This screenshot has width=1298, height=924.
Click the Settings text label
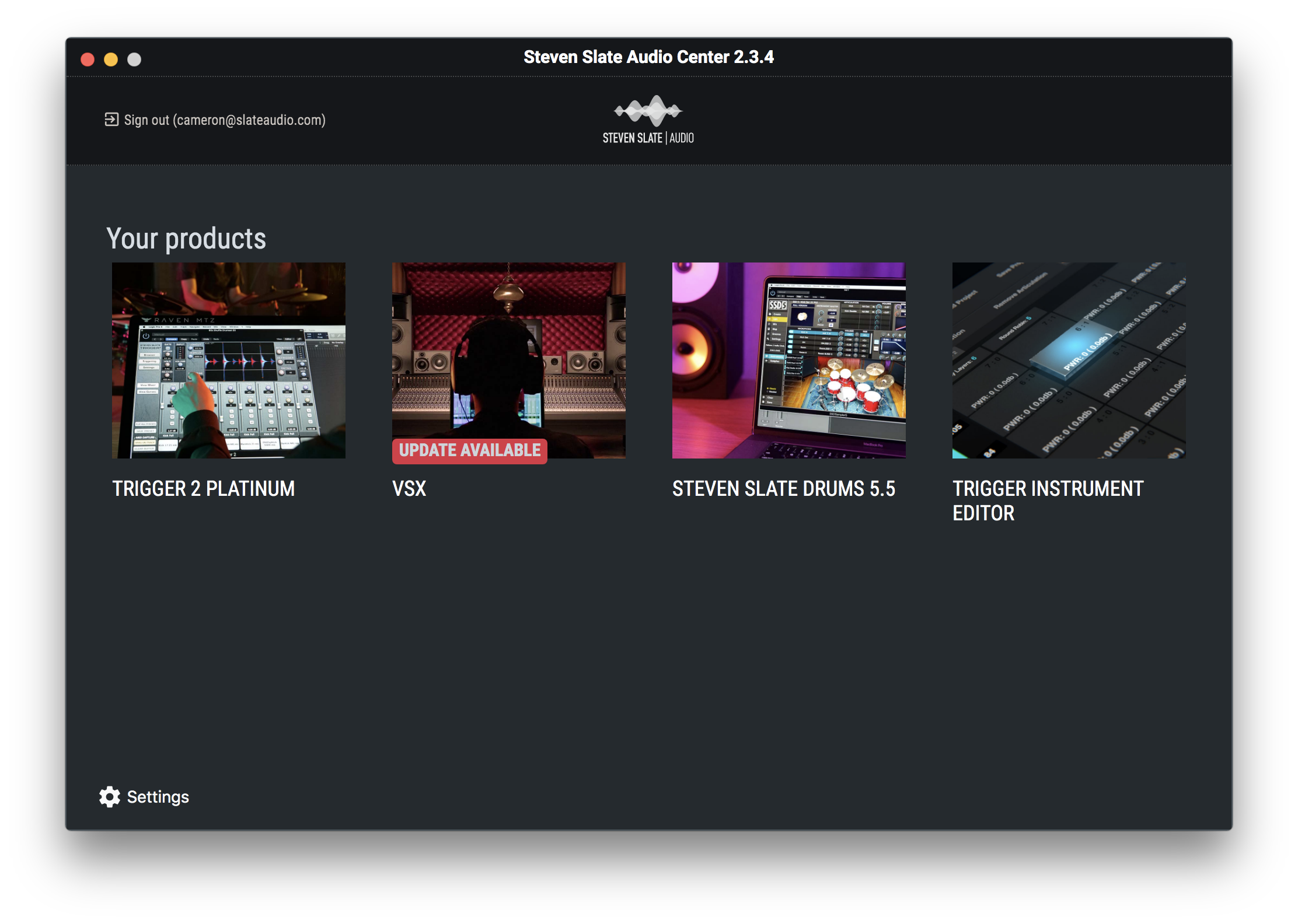click(x=158, y=797)
